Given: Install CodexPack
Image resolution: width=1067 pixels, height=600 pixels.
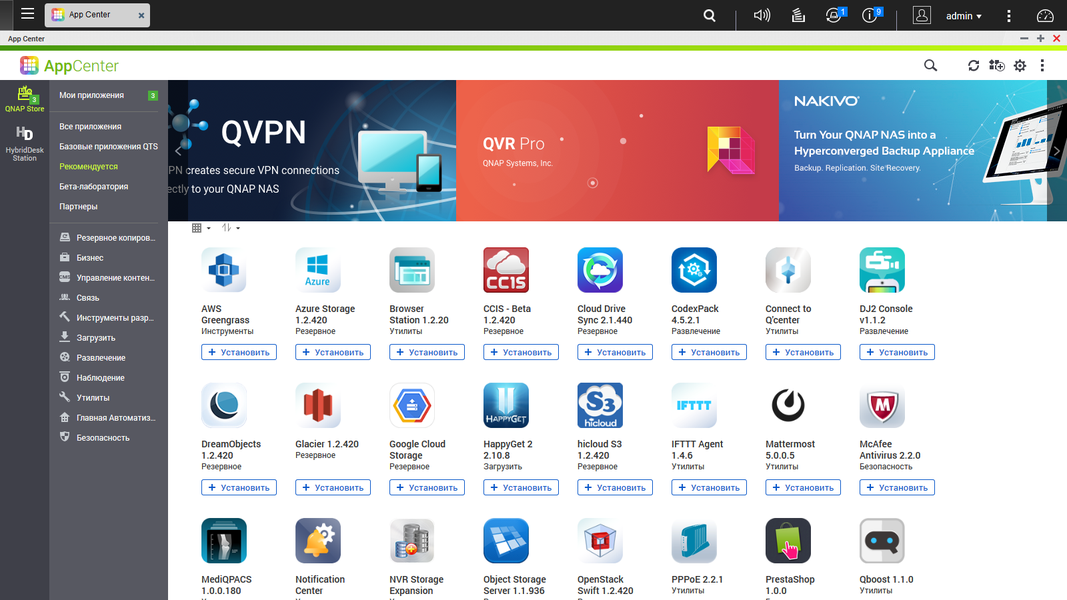Looking at the screenshot, I should coord(709,352).
